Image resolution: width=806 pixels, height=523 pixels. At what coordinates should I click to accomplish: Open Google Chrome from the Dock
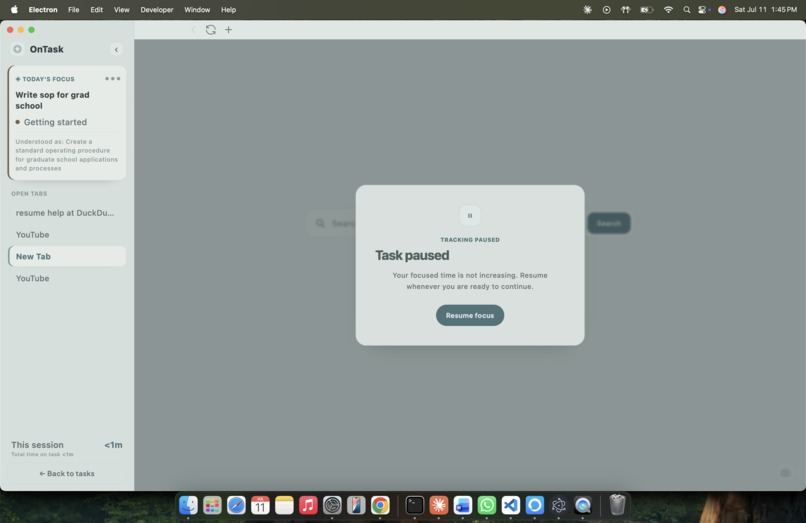click(x=380, y=506)
